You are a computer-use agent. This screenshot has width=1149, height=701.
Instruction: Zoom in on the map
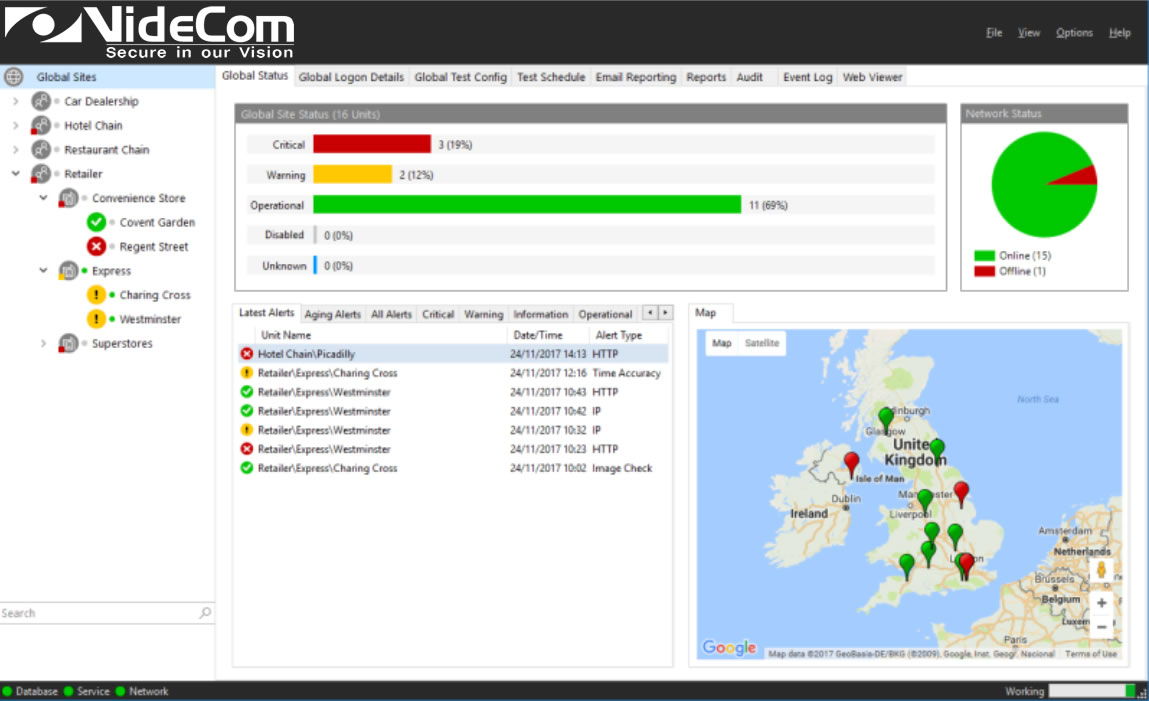(x=1101, y=603)
